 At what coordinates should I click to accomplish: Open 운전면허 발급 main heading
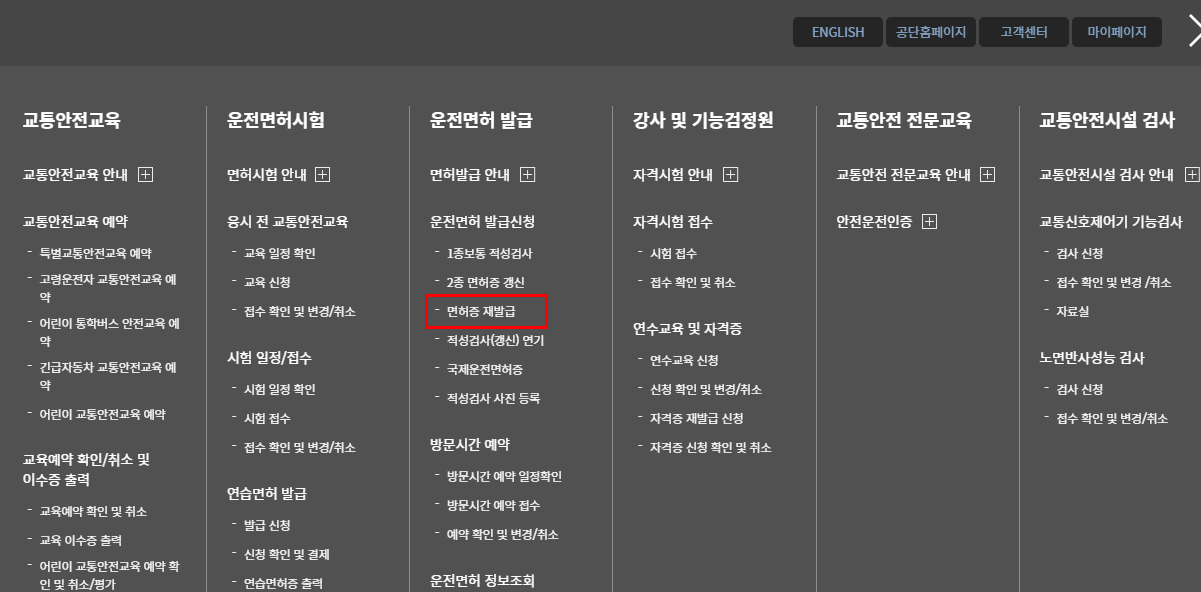pyautogui.click(x=481, y=121)
